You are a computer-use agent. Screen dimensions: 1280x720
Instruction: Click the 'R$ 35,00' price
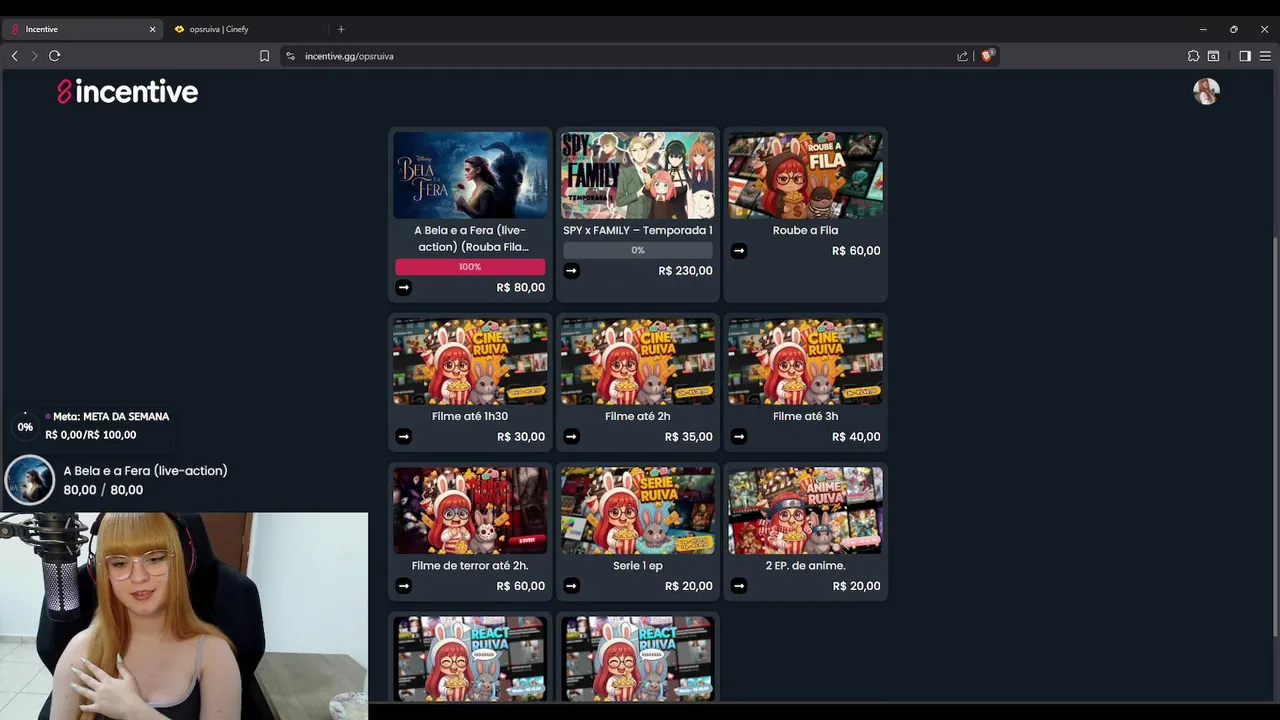tap(689, 437)
